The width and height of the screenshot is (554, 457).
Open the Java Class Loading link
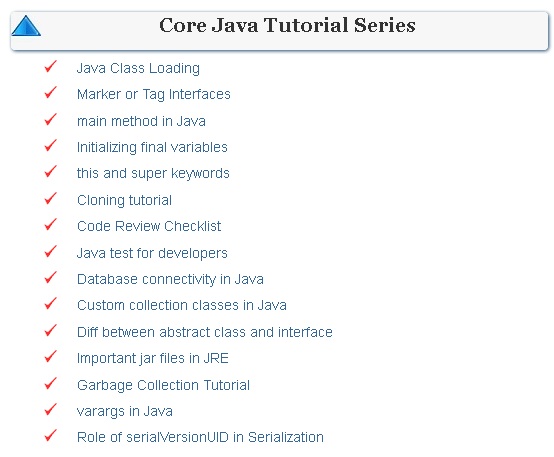[138, 68]
